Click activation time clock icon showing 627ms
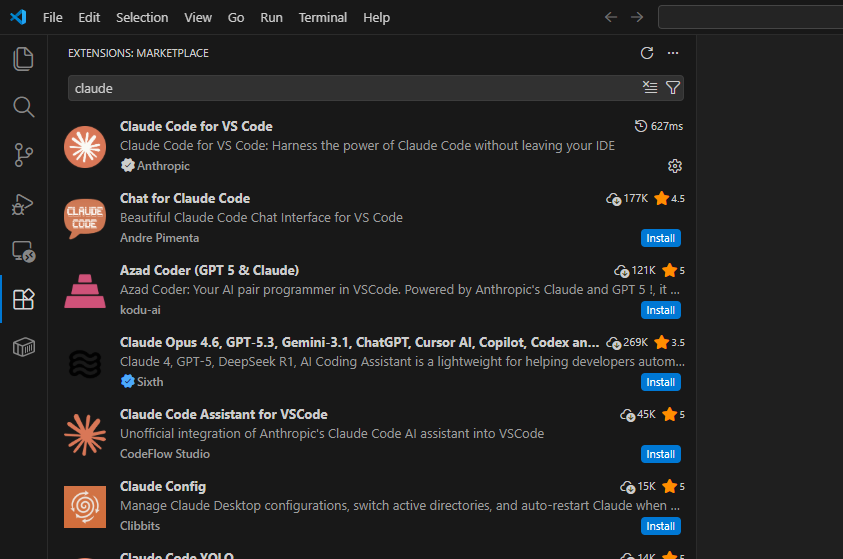This screenshot has width=843, height=559. pos(640,126)
